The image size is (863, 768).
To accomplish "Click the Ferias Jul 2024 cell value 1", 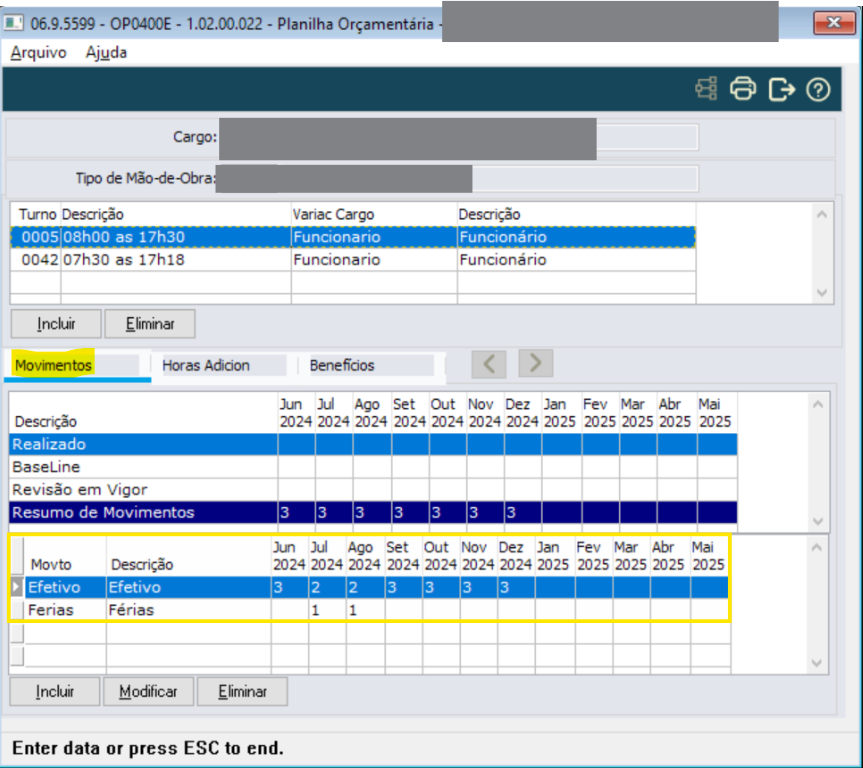I will [x=327, y=610].
